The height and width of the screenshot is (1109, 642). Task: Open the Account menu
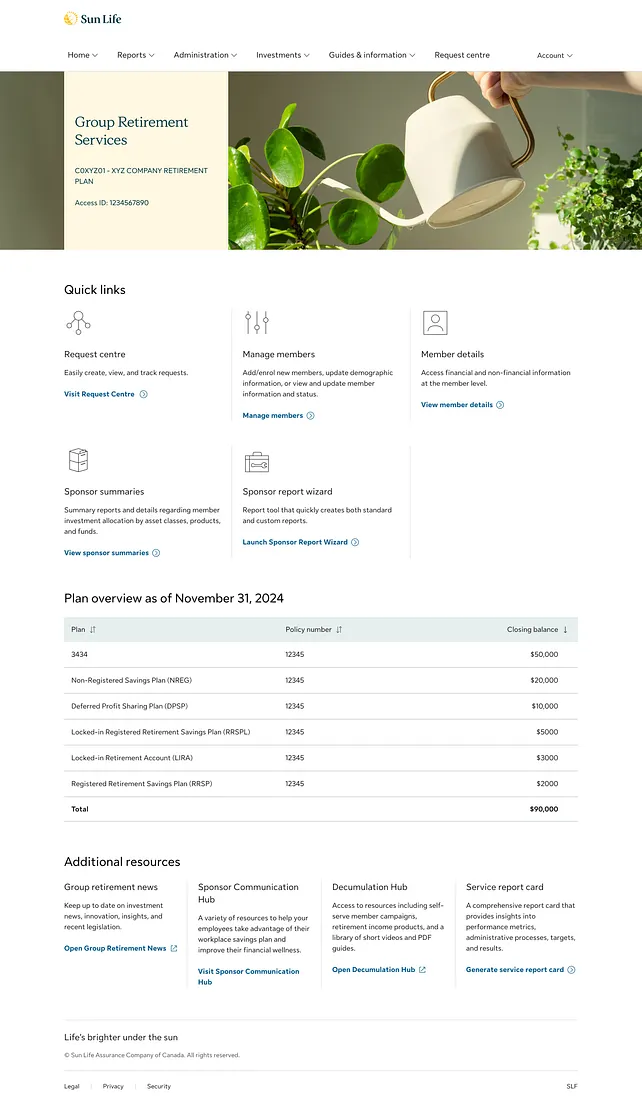555,55
